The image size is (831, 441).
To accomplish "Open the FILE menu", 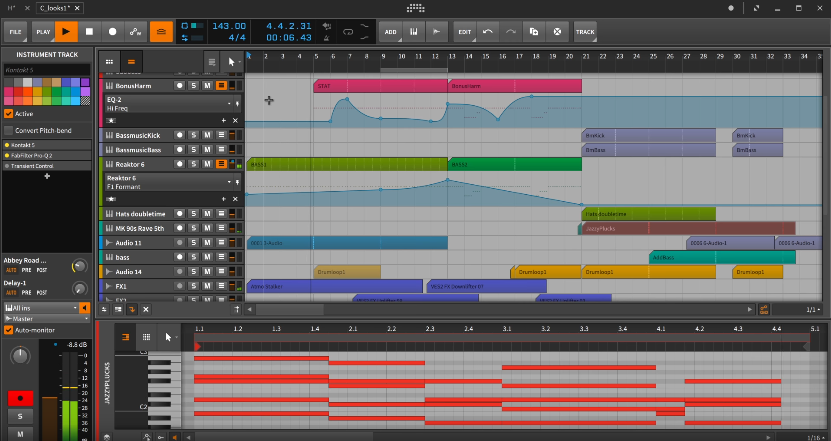I will (15, 32).
